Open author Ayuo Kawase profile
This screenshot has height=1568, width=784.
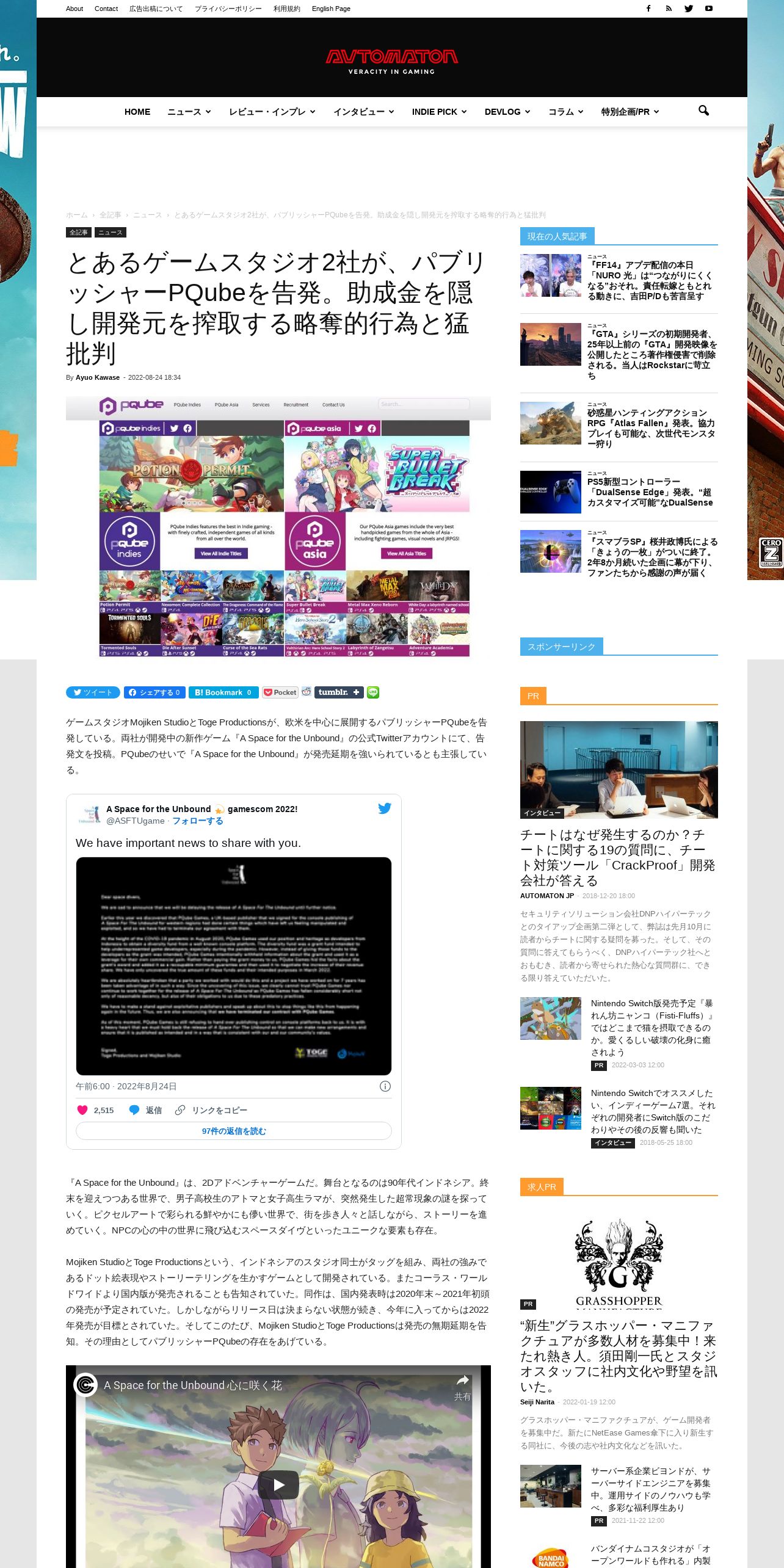pos(98,377)
